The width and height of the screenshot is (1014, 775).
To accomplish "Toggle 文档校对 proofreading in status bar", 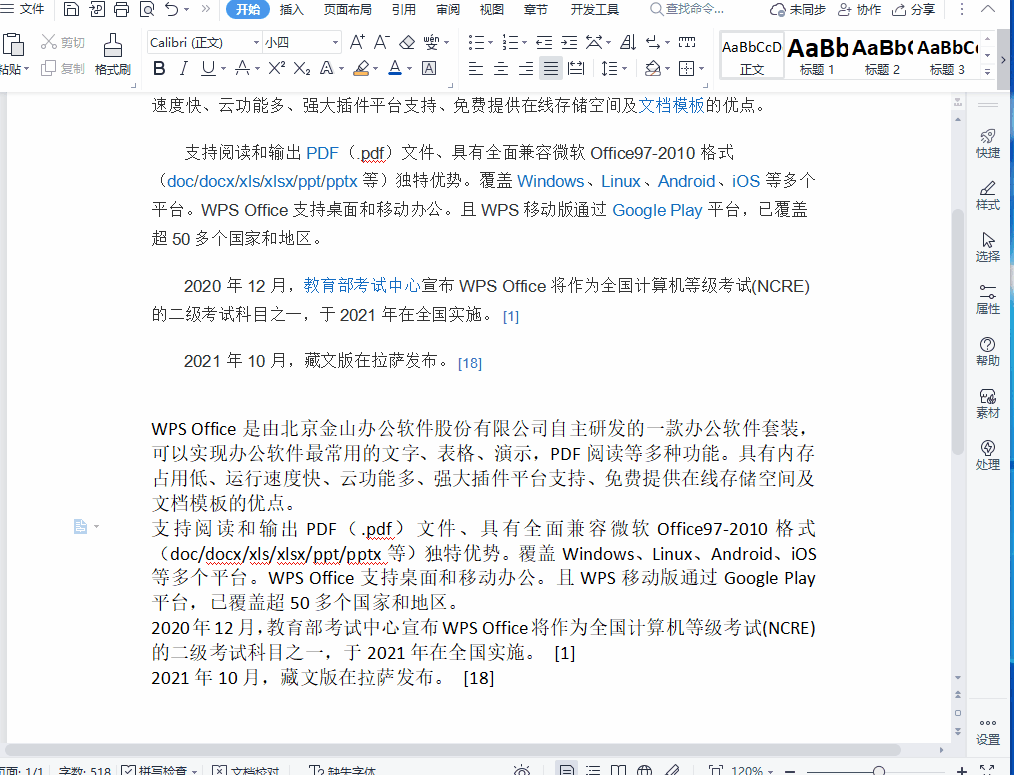I will click(x=246, y=770).
